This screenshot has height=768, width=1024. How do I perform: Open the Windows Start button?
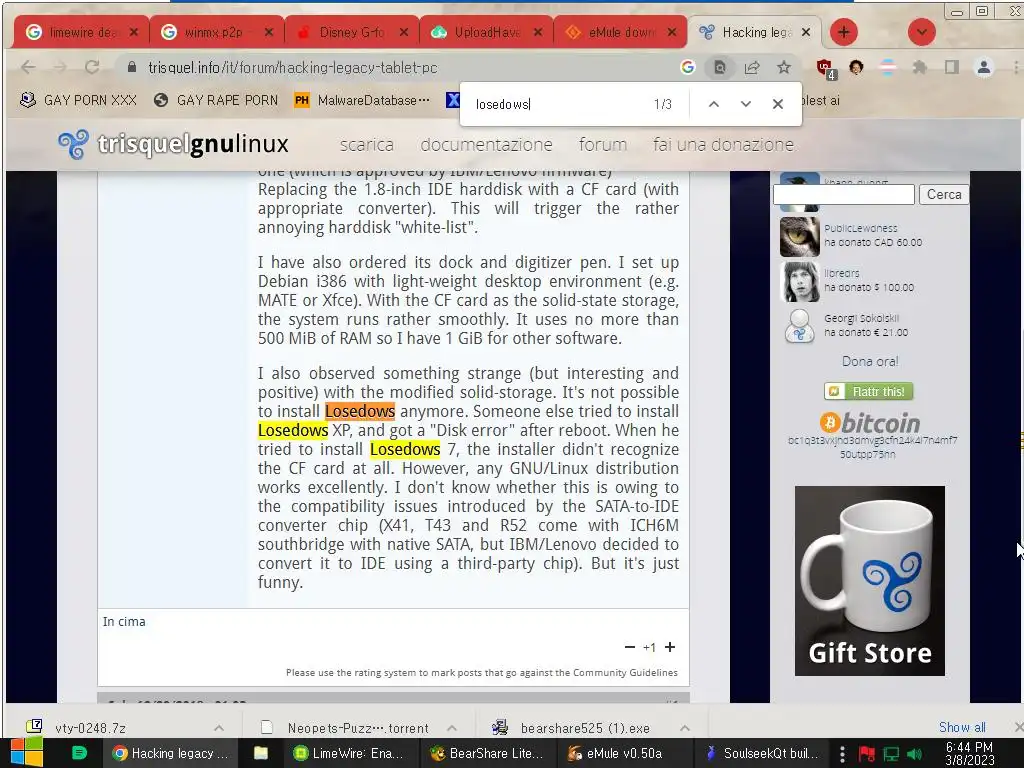pyautogui.click(x=27, y=753)
